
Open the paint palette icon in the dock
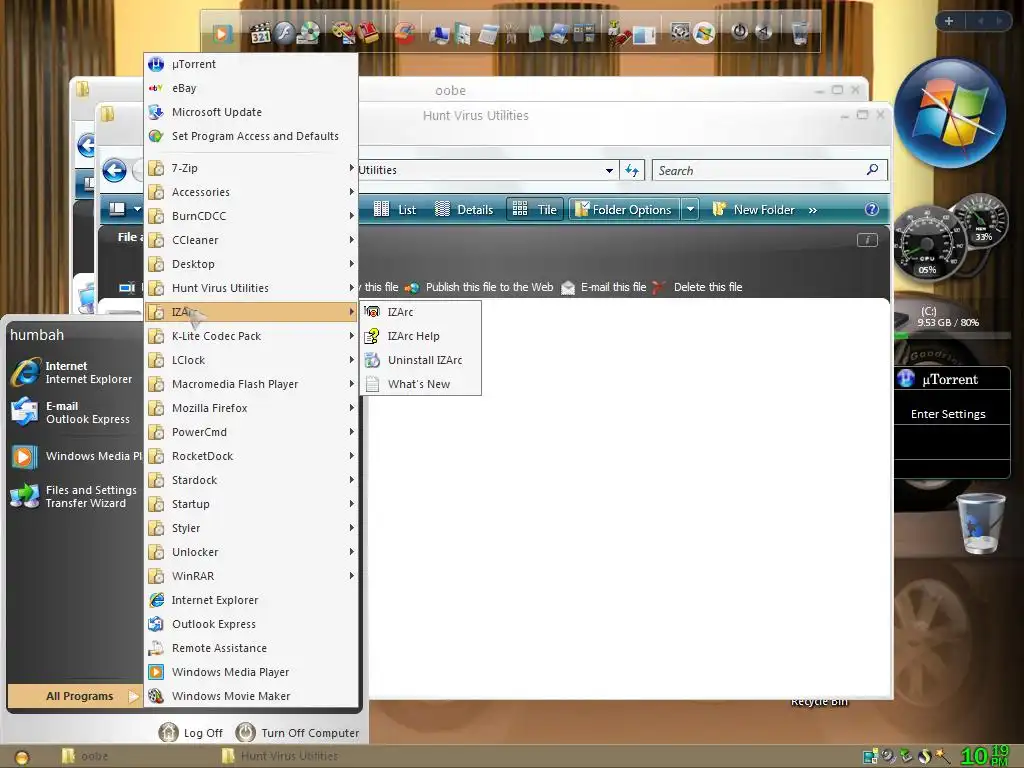(x=342, y=33)
